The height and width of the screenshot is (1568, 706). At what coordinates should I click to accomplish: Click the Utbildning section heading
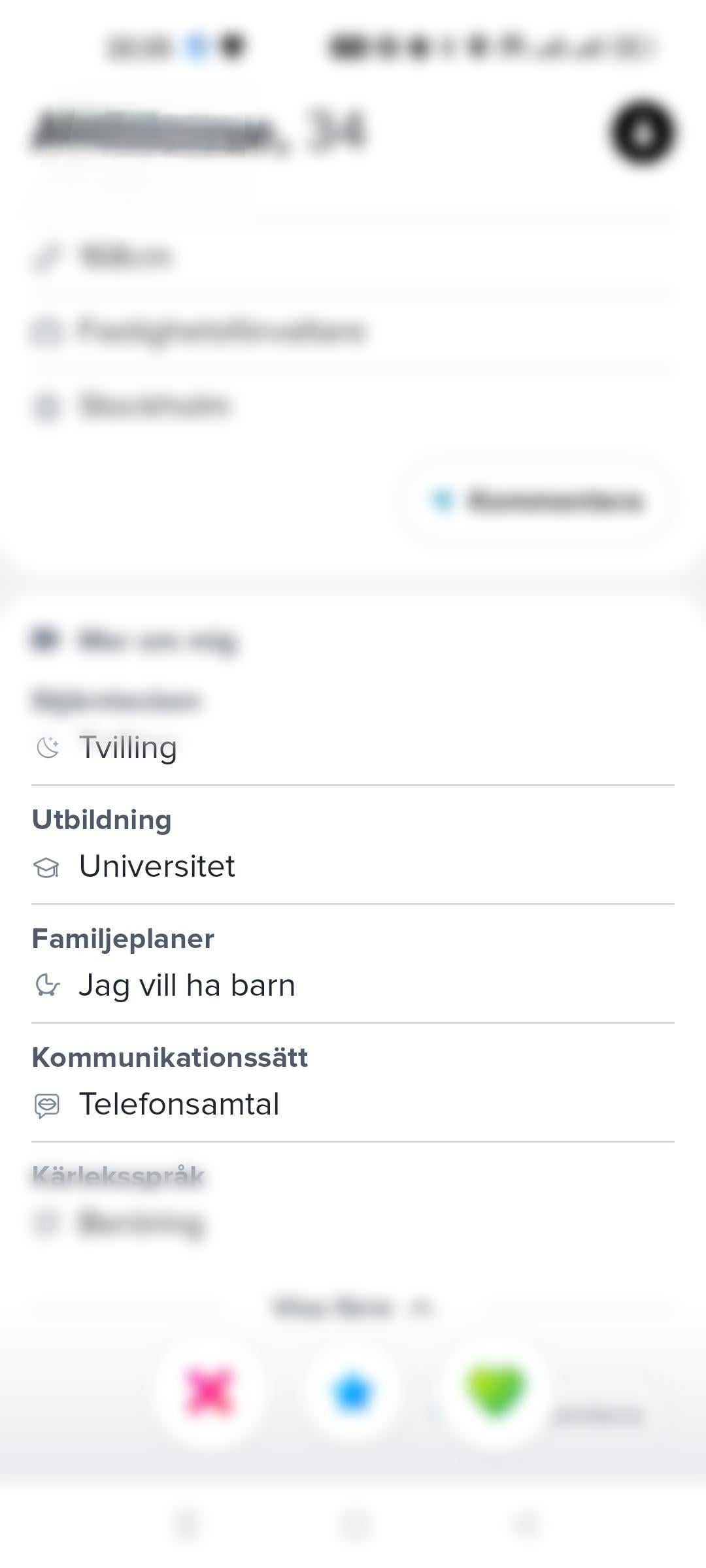[x=102, y=820]
